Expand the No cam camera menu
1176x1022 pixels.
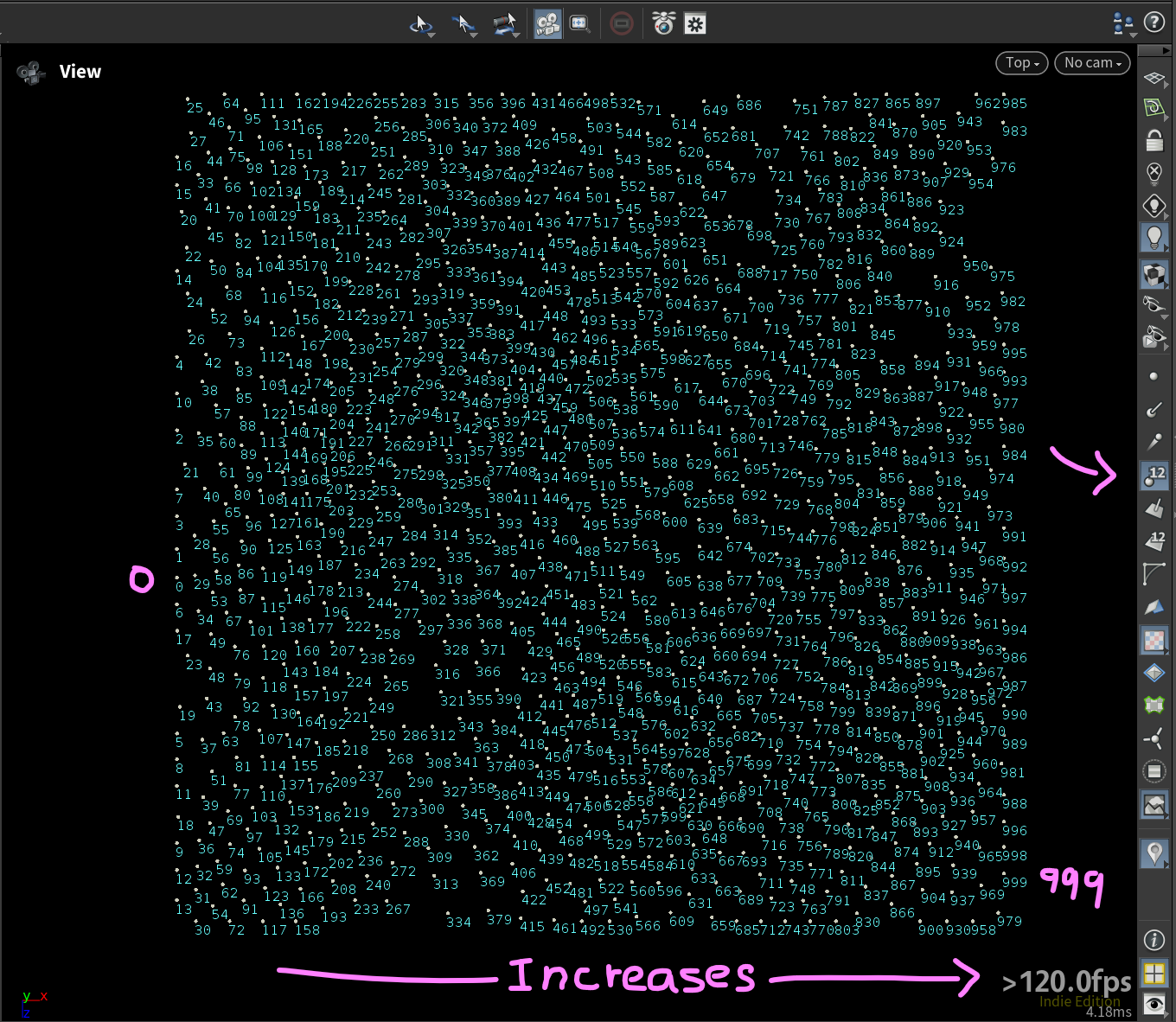click(1092, 63)
